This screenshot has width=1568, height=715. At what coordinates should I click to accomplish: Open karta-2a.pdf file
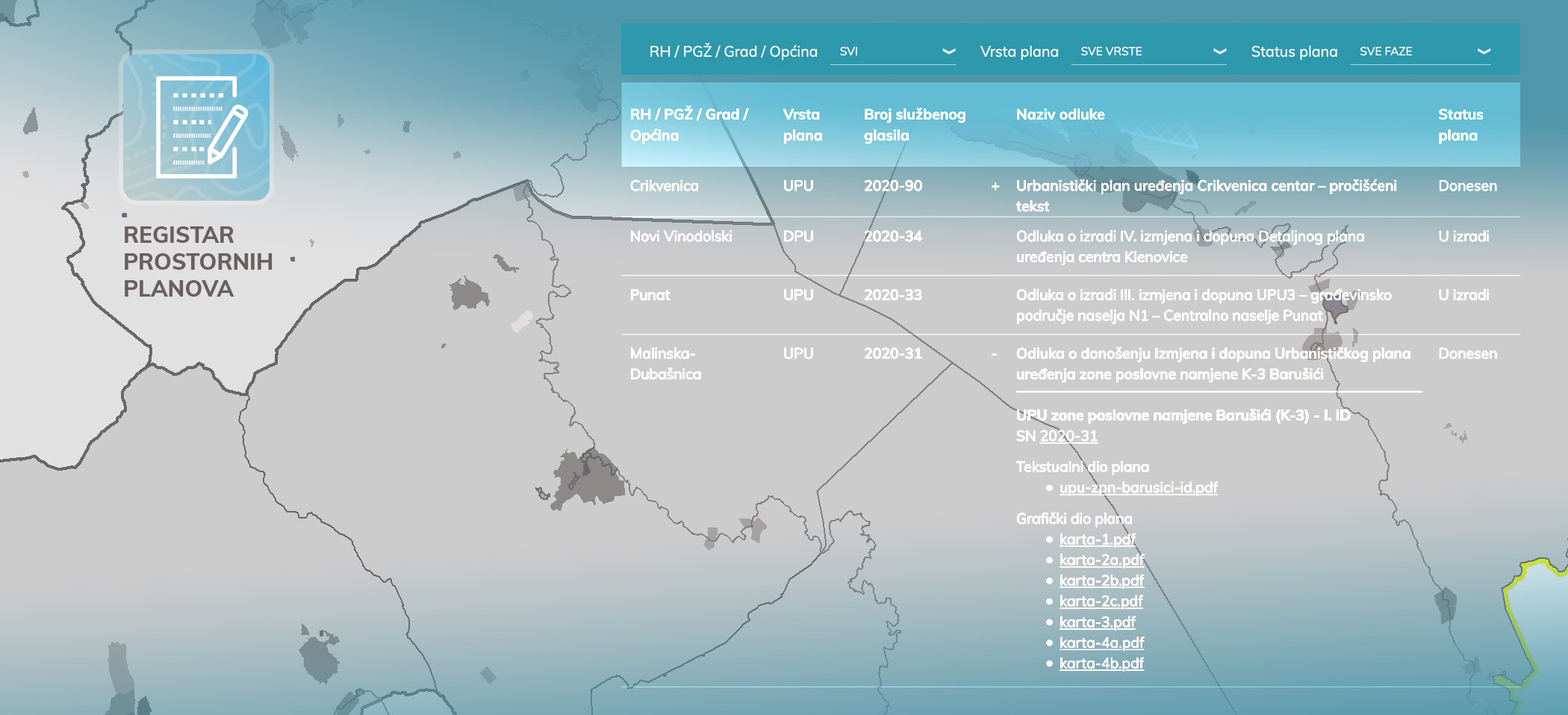pos(1101,560)
